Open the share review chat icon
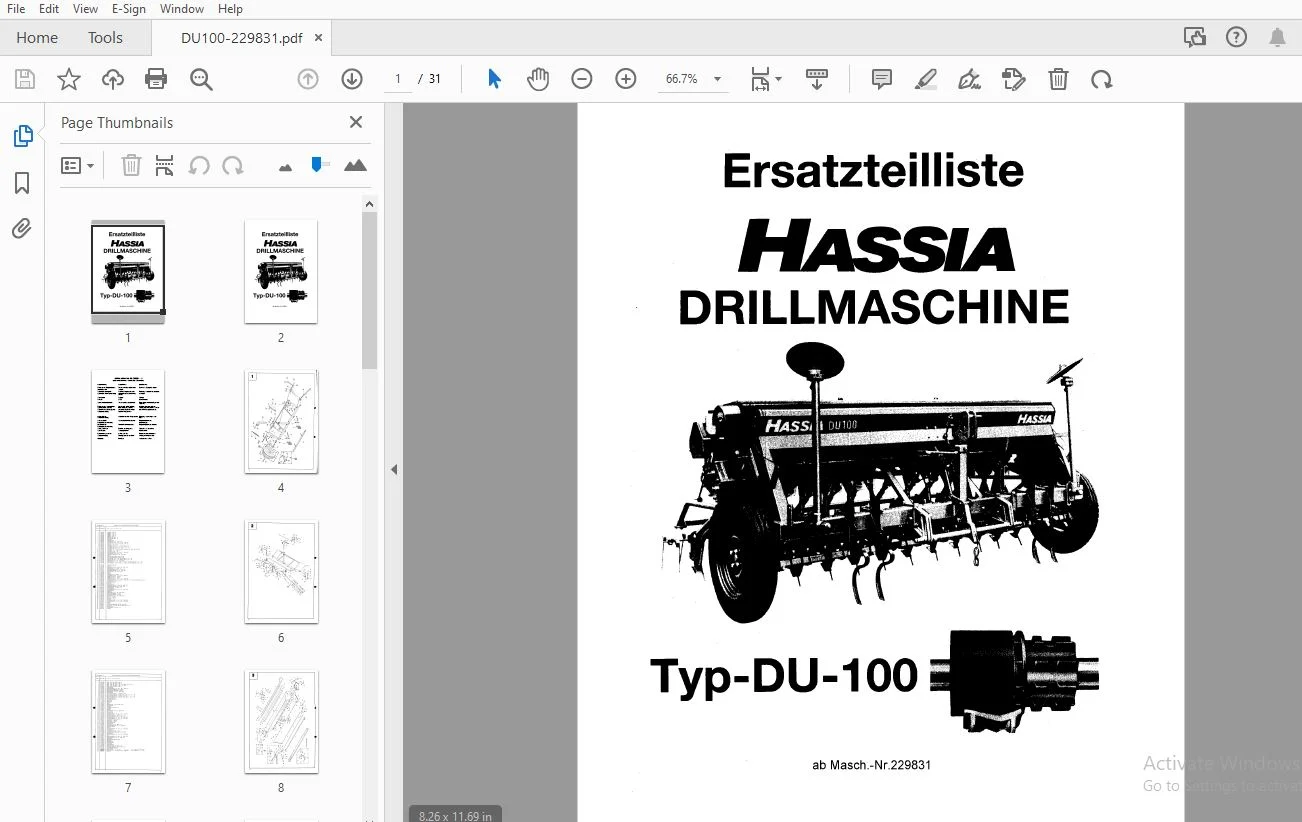1302x822 pixels. point(1194,37)
